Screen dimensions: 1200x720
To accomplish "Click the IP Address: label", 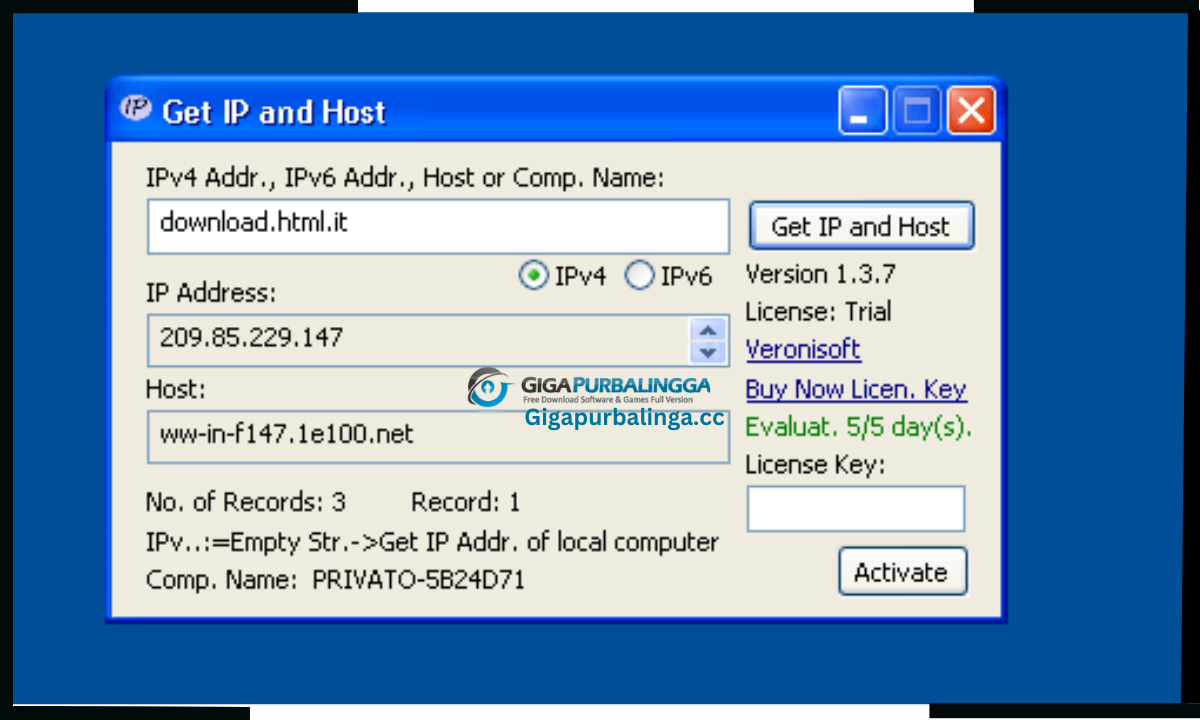I will point(211,293).
